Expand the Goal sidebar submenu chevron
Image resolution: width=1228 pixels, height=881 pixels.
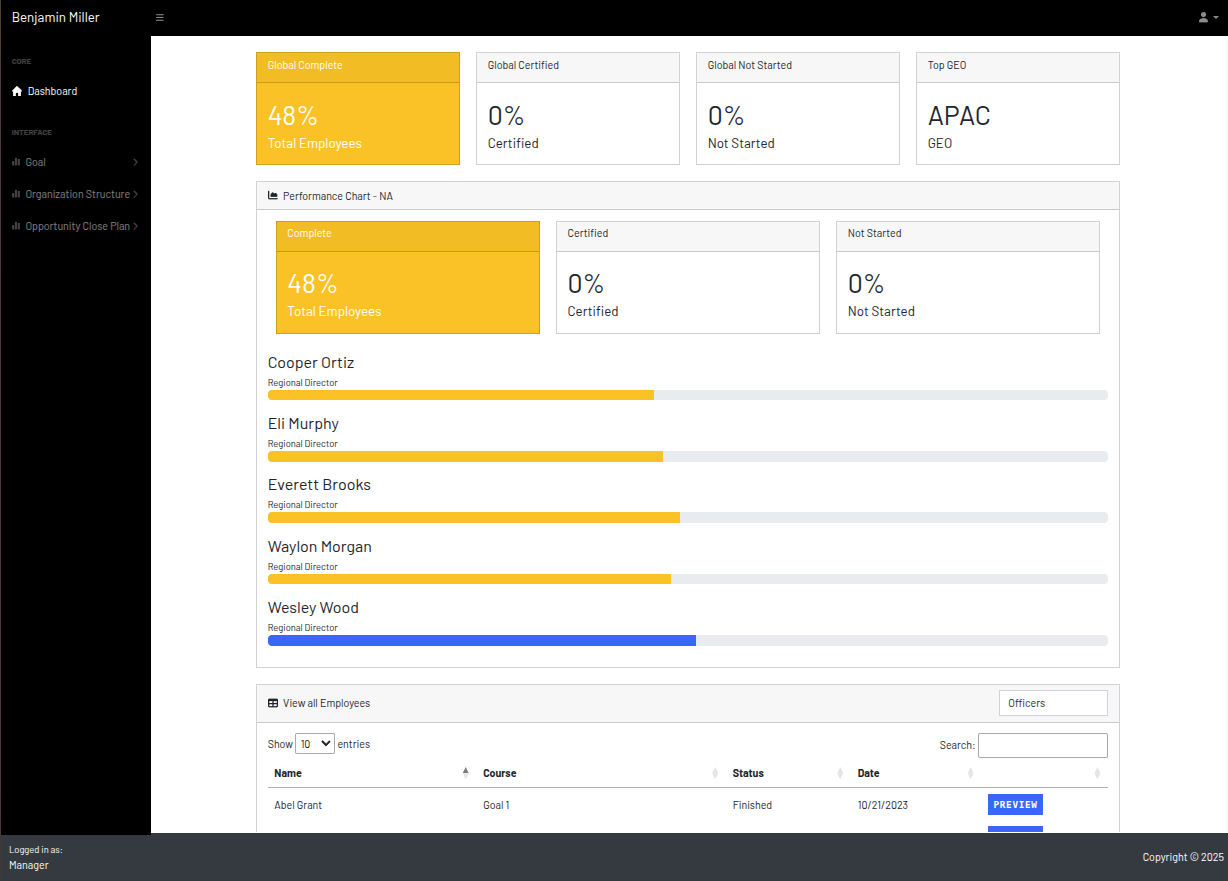pos(135,162)
